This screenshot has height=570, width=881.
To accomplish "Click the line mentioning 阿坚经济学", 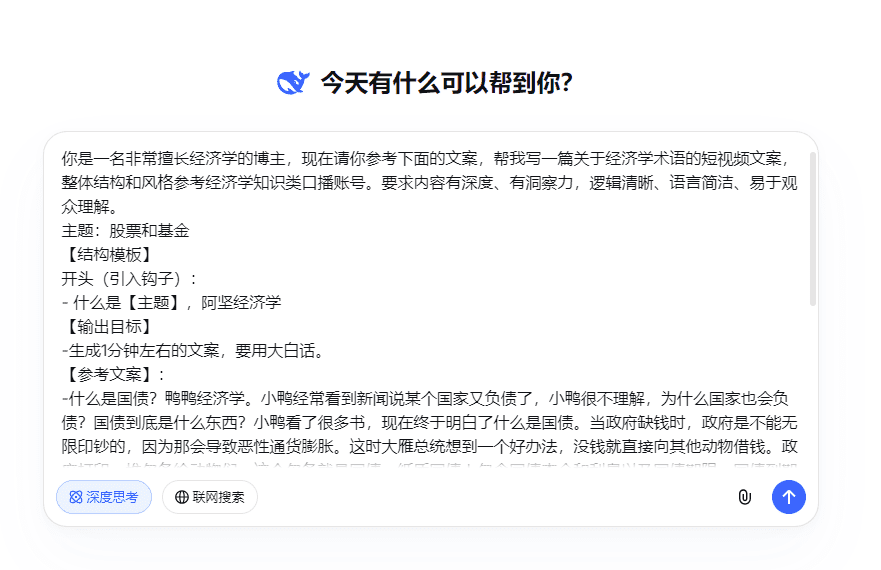I will [171, 303].
